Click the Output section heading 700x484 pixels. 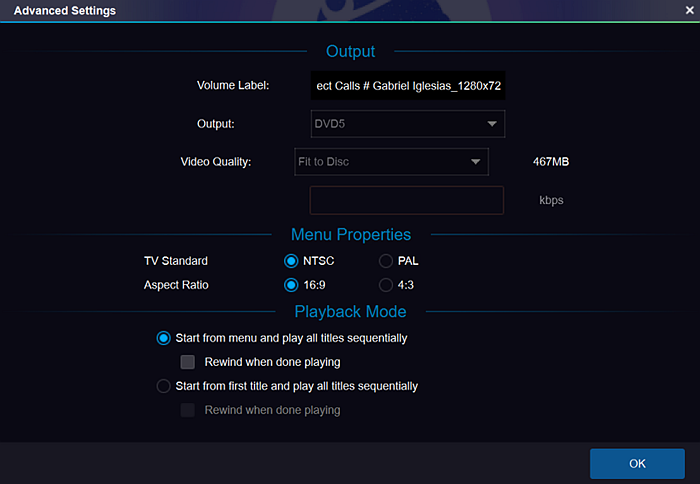click(x=350, y=51)
